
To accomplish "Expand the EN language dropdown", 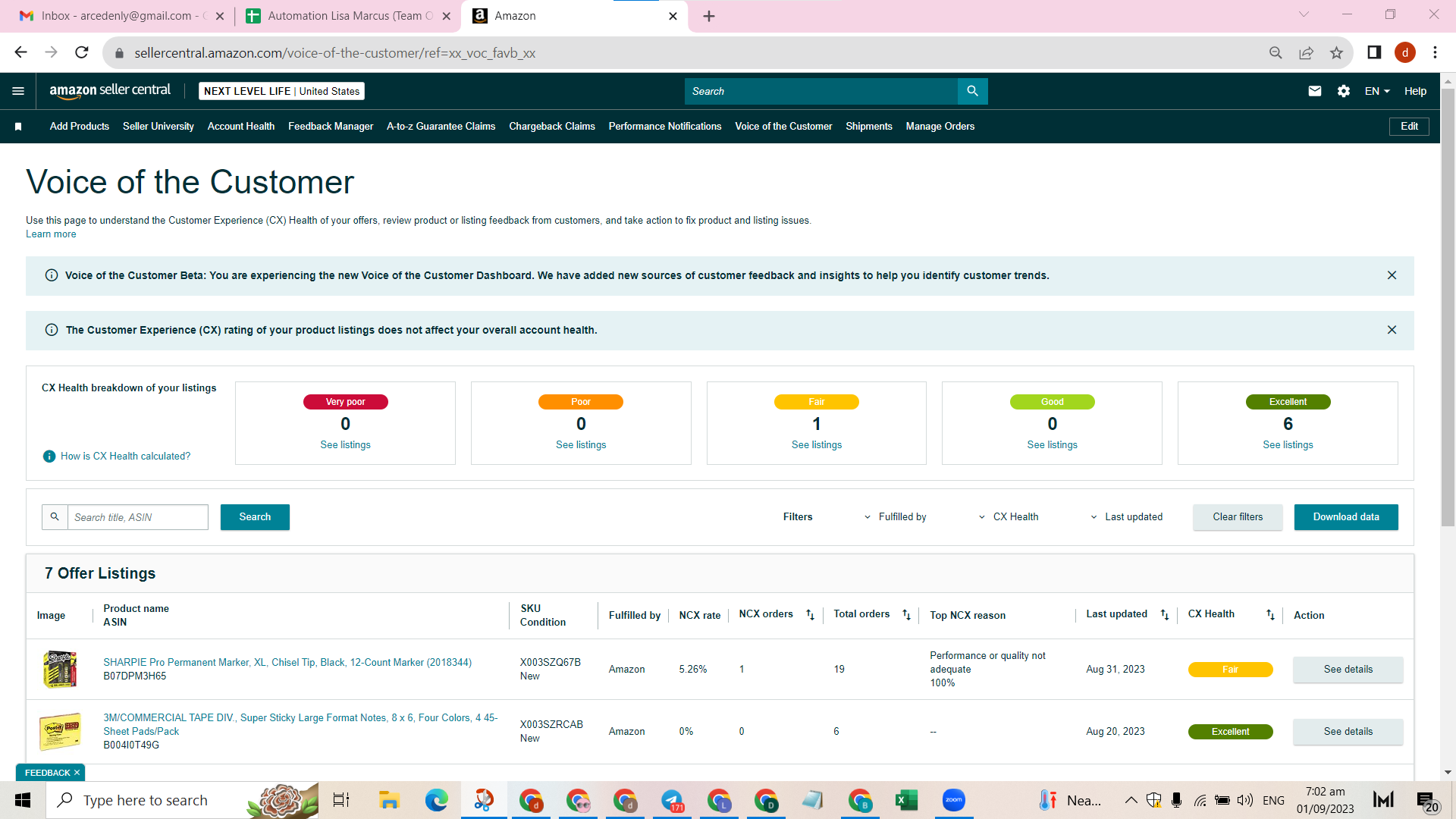I will click(x=1377, y=91).
